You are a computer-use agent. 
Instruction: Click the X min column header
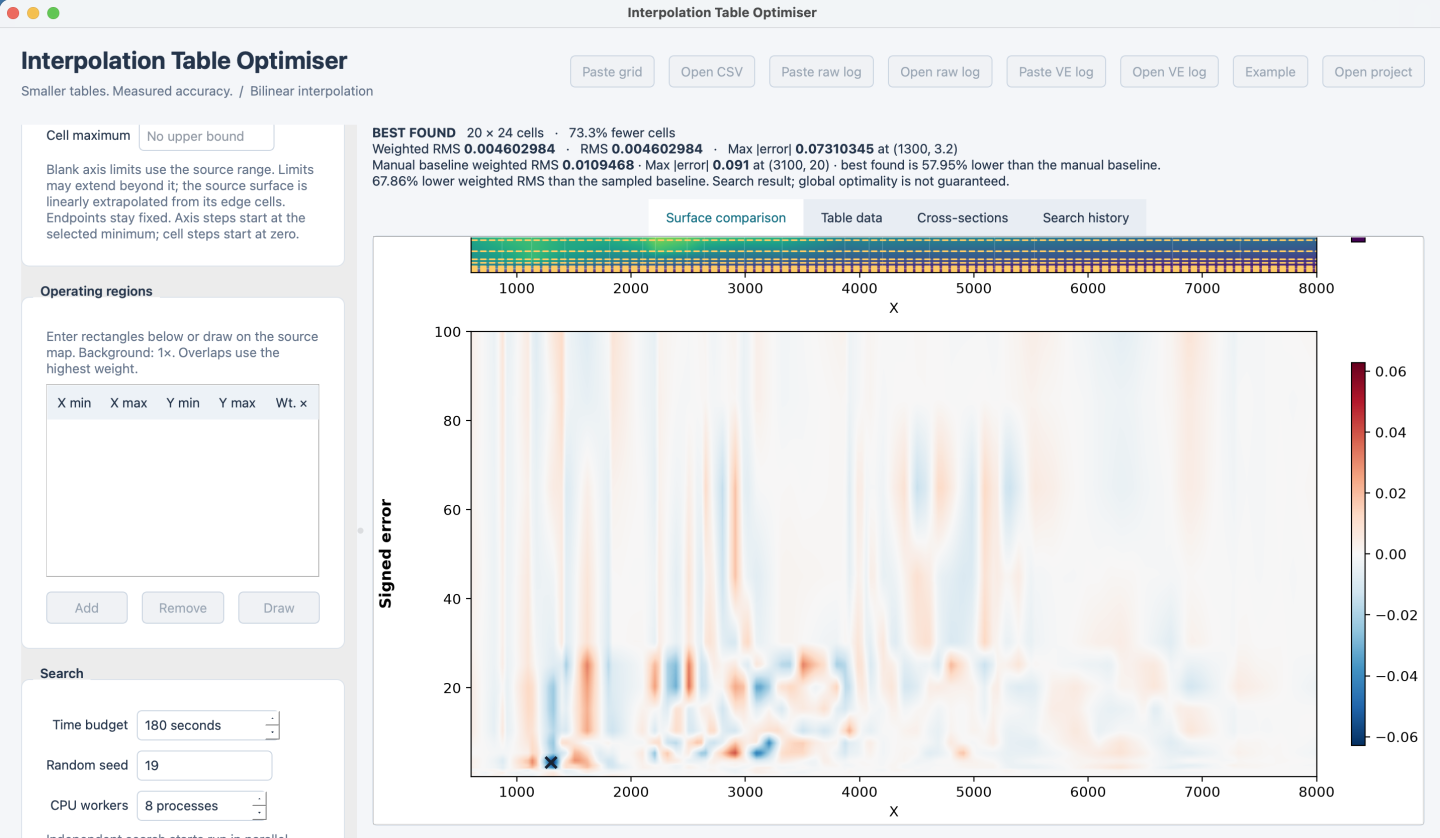point(74,403)
